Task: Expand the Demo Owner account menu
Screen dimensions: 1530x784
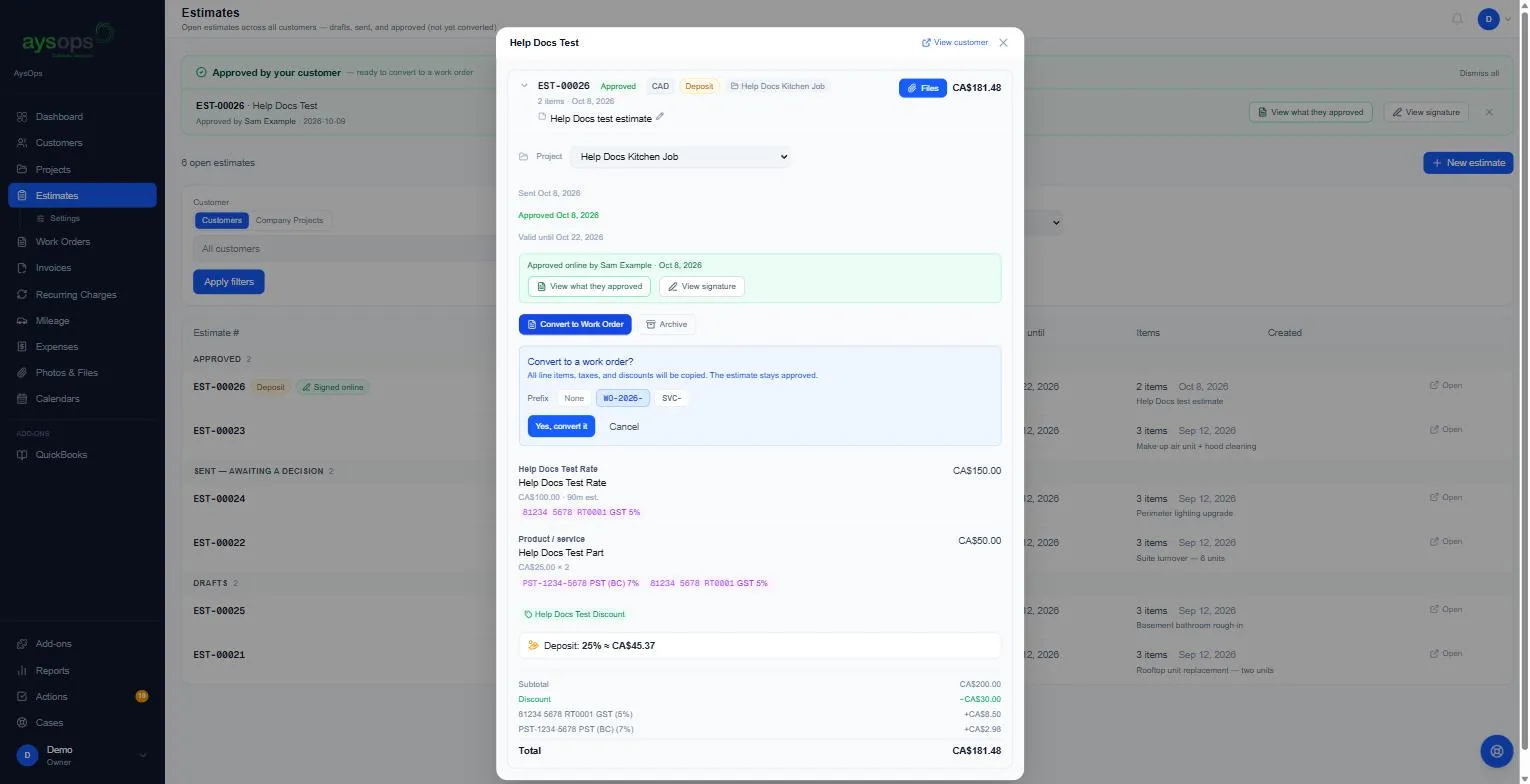Action: click(x=82, y=757)
